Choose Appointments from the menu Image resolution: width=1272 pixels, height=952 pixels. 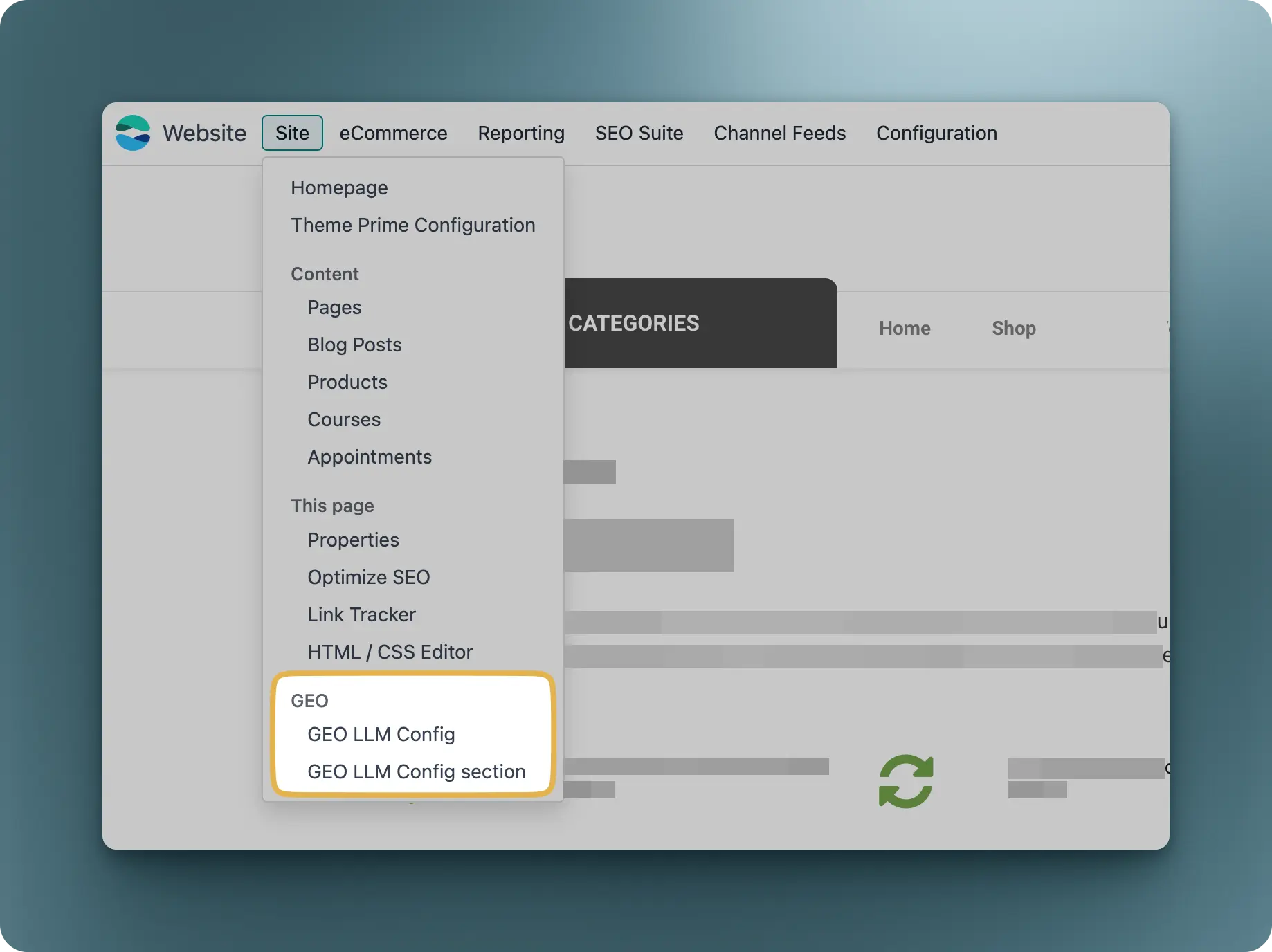370,457
